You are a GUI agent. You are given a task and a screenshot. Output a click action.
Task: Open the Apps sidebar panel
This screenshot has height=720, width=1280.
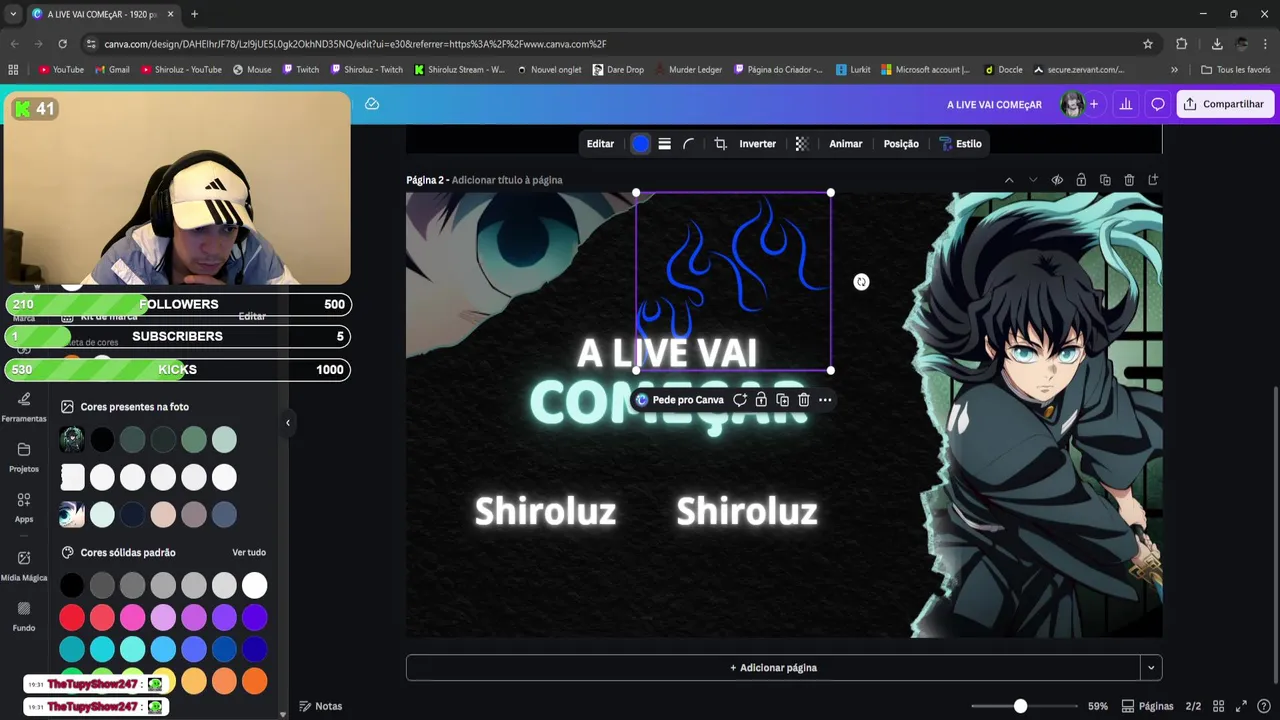pyautogui.click(x=24, y=507)
